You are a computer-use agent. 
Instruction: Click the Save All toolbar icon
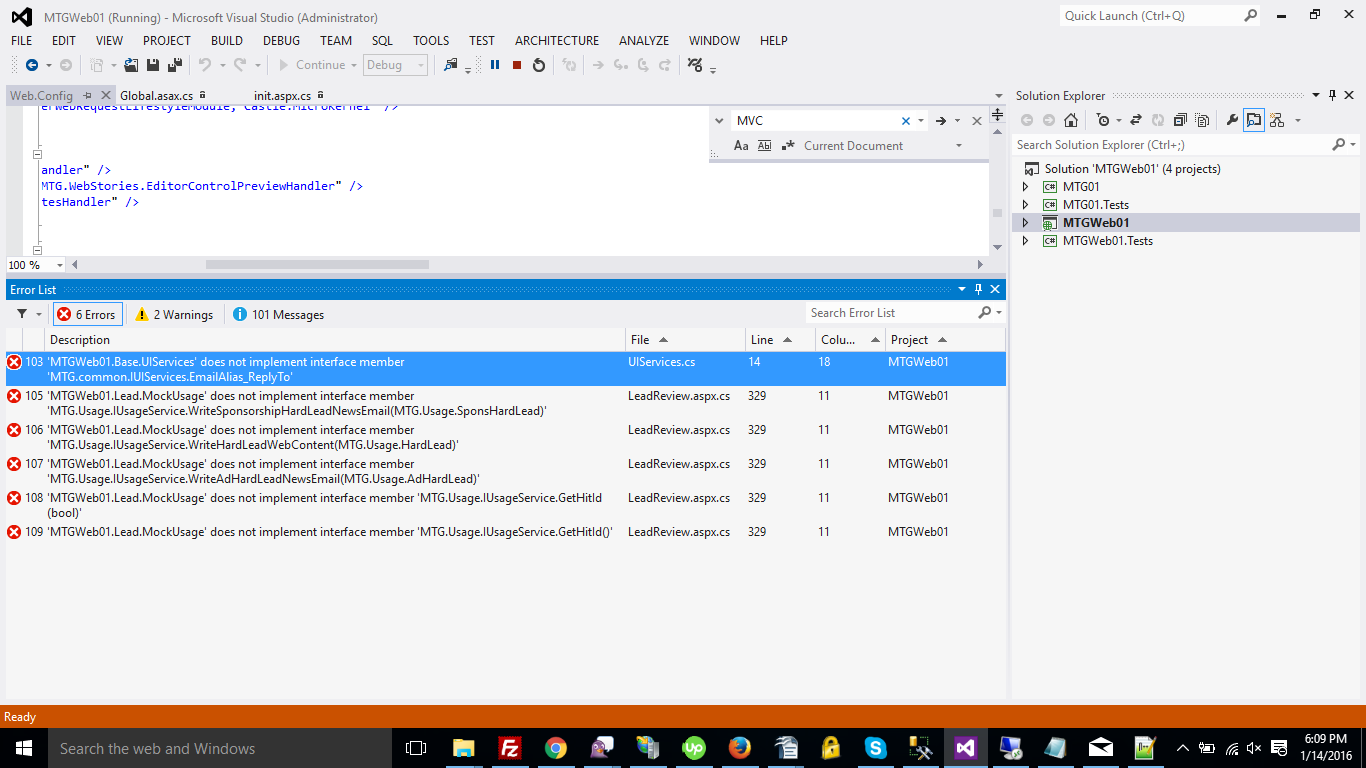(174, 65)
